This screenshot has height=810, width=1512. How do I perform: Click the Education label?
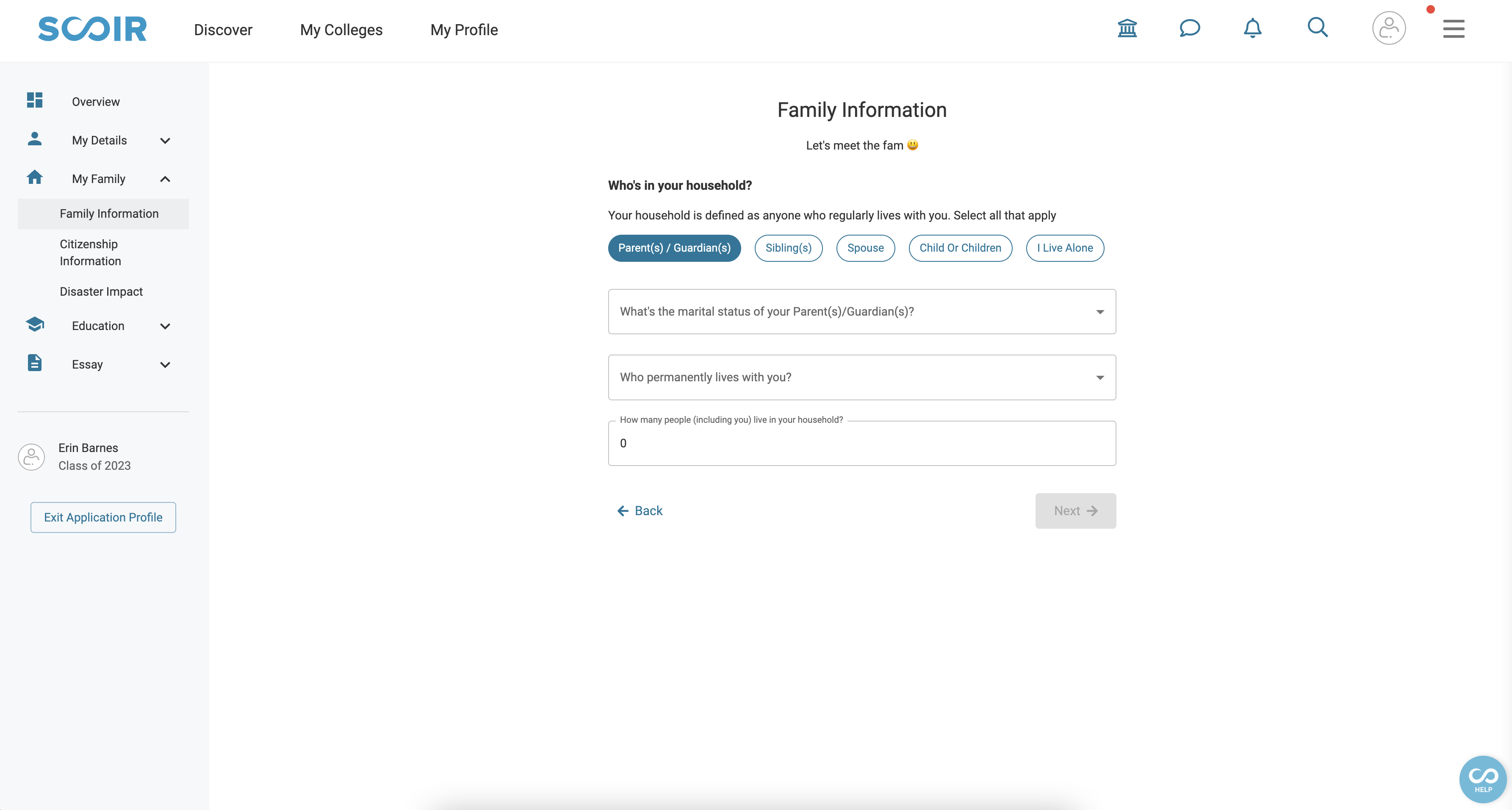tap(98, 326)
